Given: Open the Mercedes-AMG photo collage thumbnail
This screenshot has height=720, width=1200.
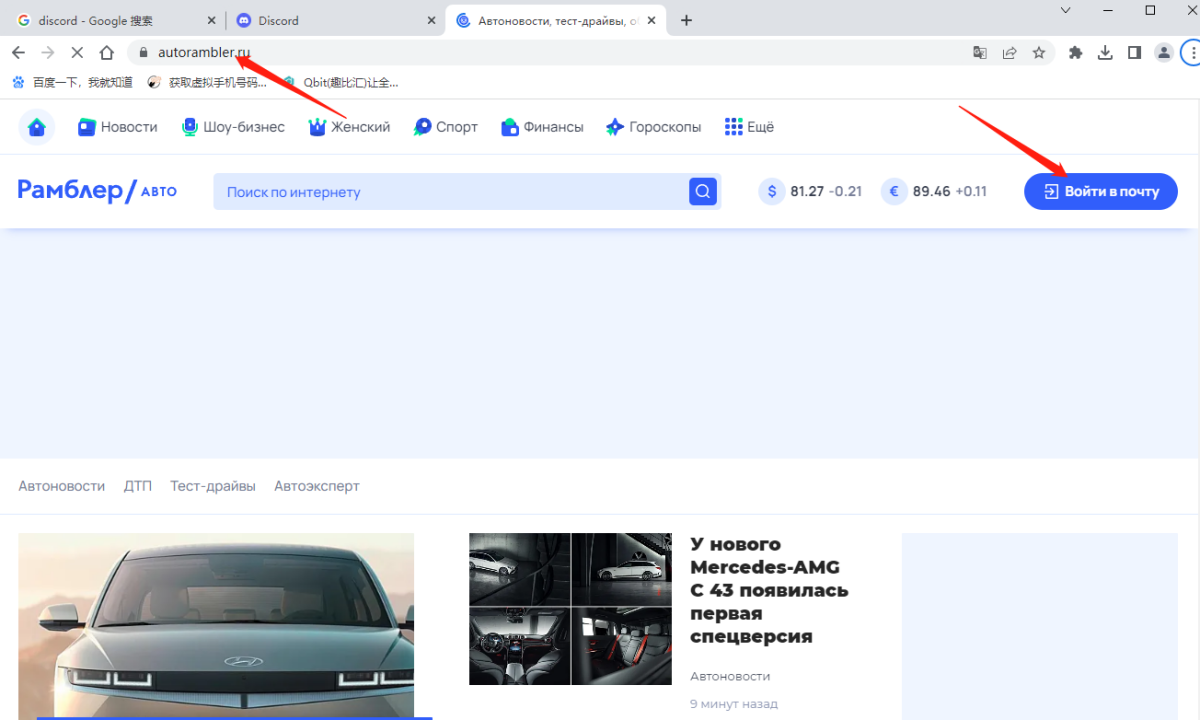Looking at the screenshot, I should tap(570, 609).
